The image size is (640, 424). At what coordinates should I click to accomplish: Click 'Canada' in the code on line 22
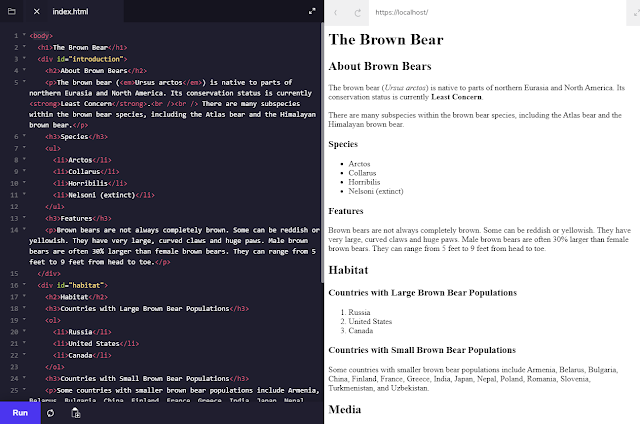tap(80, 355)
